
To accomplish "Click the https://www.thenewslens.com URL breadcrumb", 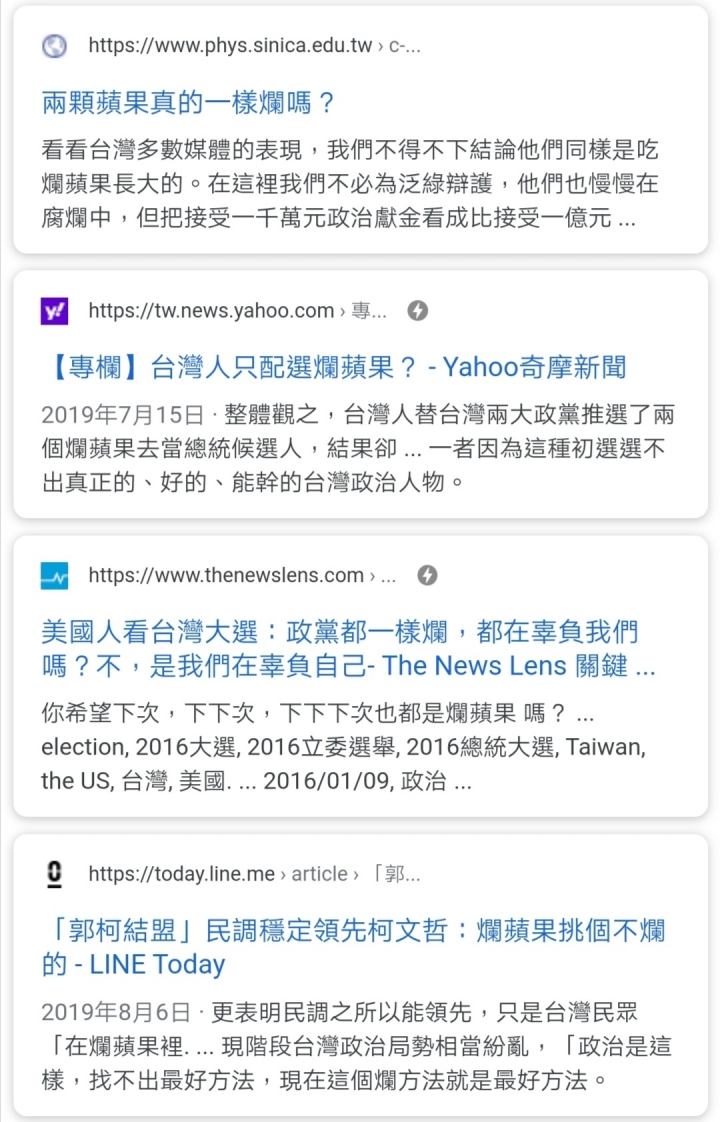I will coord(226,575).
